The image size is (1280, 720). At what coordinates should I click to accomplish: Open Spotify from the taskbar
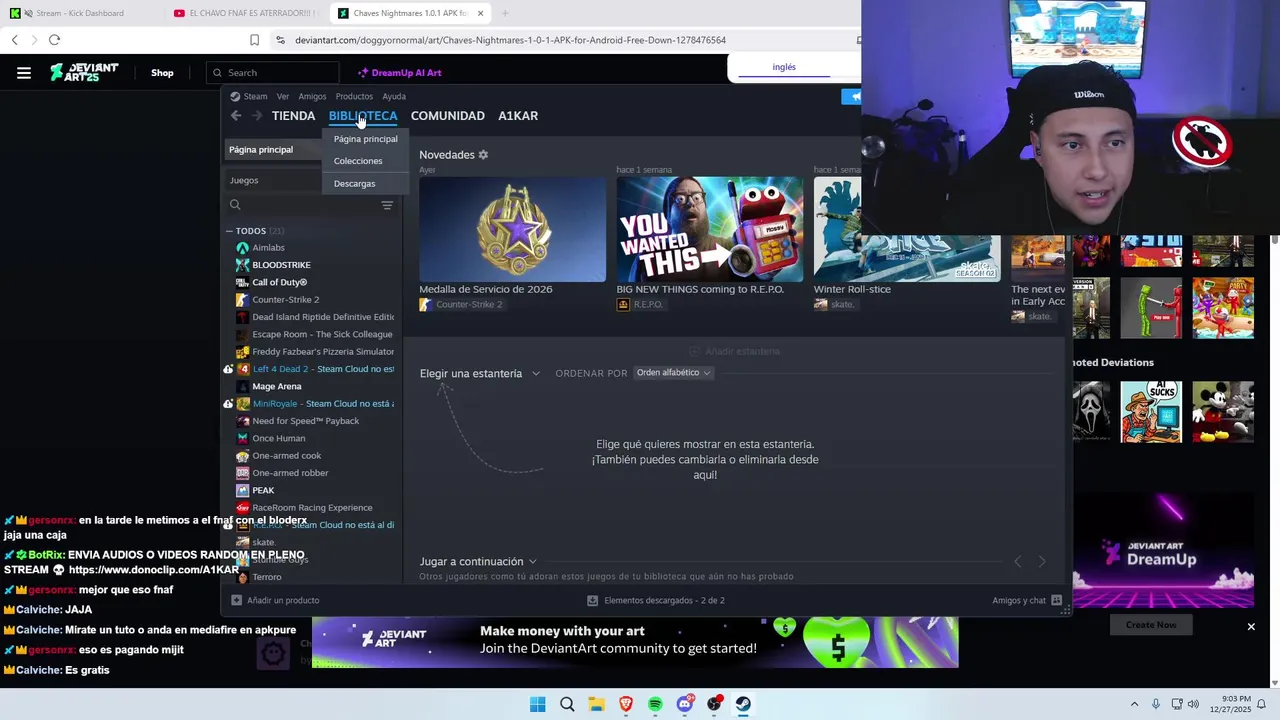tap(655, 704)
